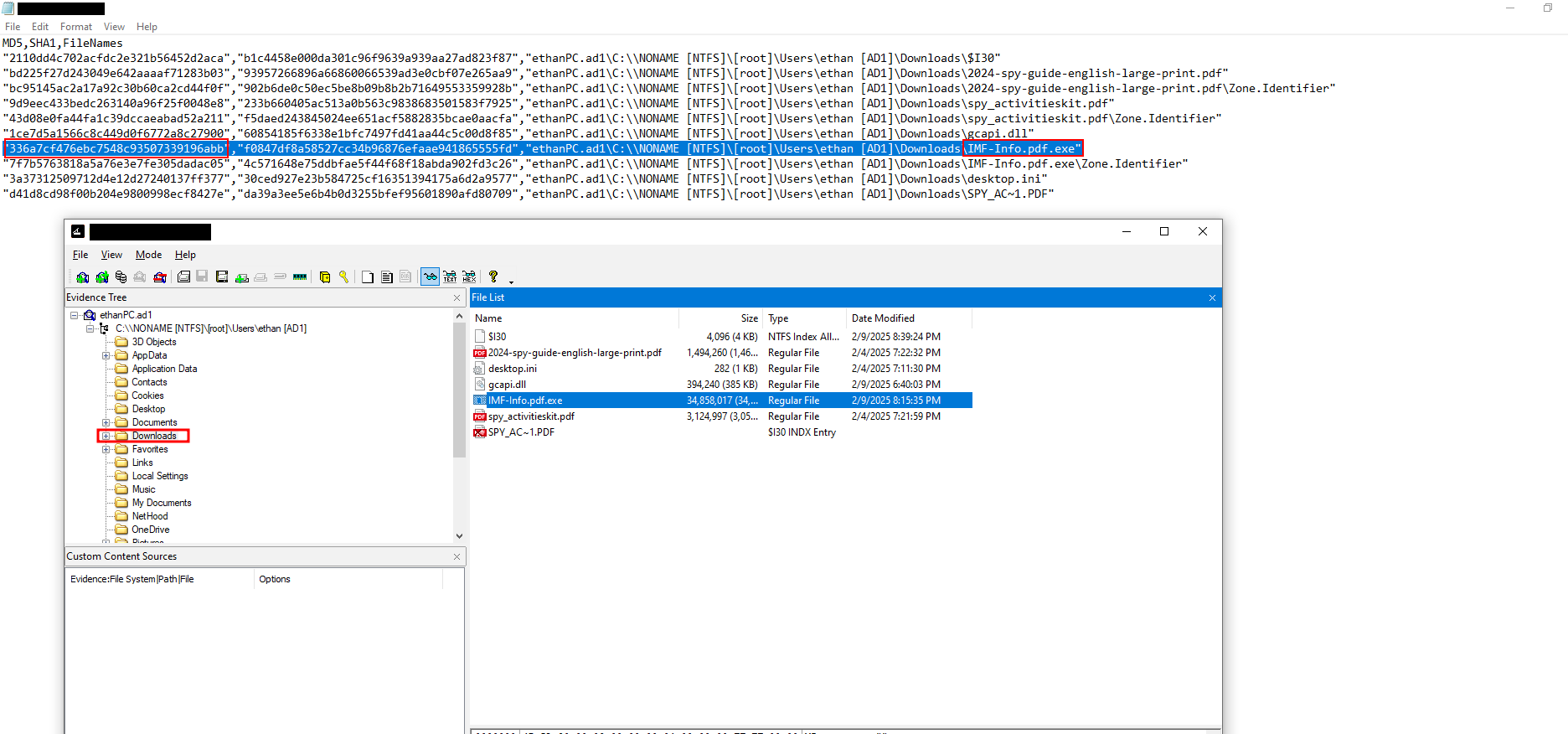Click the Evidence Tree scroll down arrow

(459, 536)
